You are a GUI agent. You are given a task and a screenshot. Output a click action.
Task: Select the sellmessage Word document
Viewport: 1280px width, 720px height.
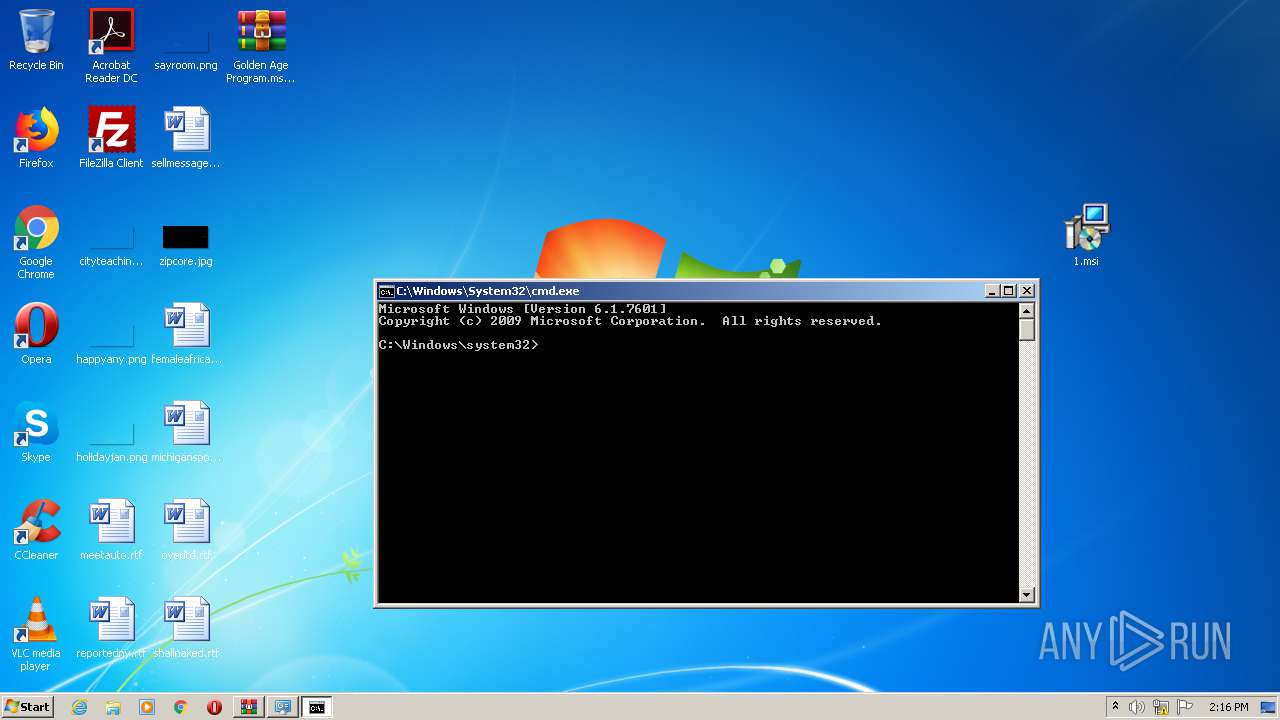[x=186, y=138]
